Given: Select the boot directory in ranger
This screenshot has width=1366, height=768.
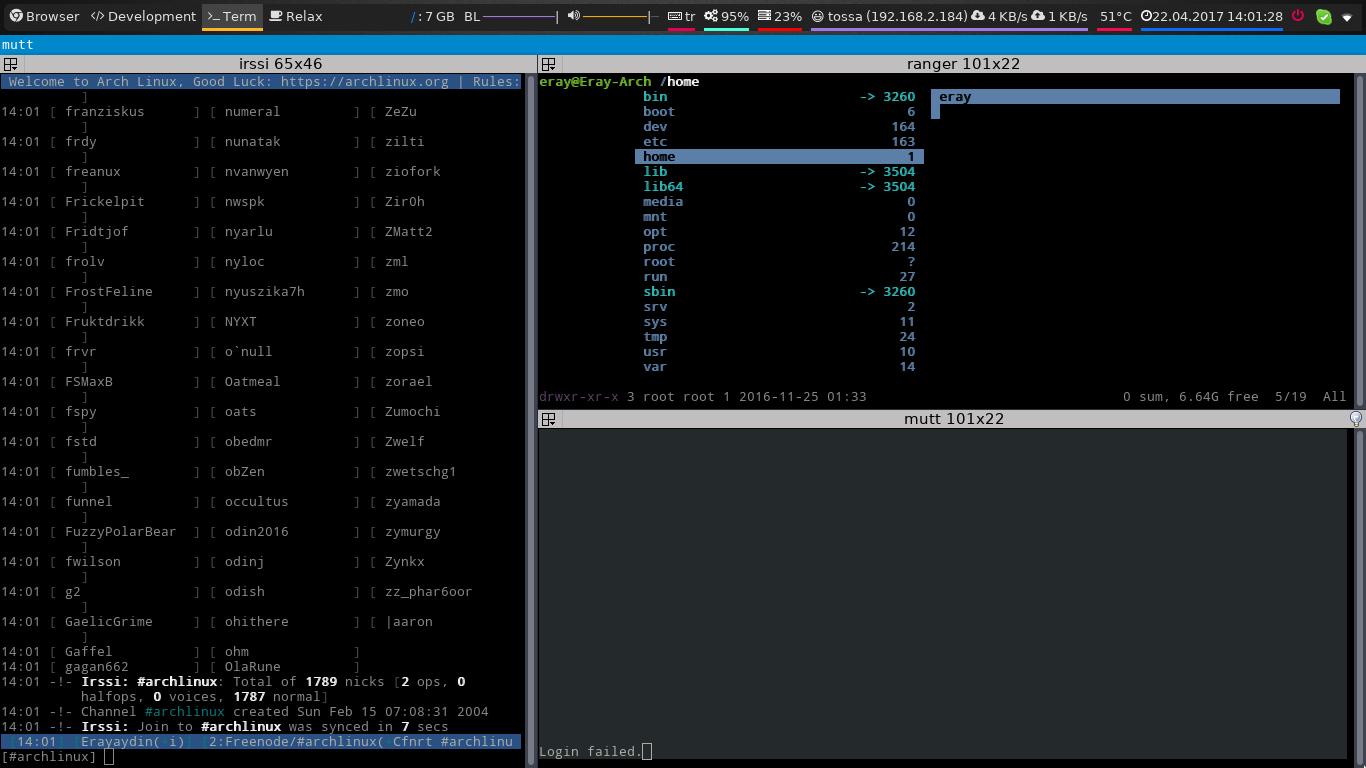Looking at the screenshot, I should click(x=779, y=112).
